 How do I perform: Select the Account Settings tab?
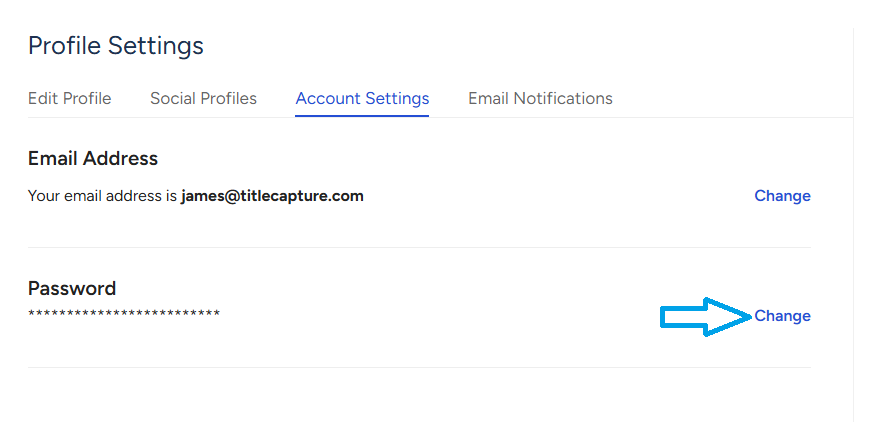coord(362,98)
